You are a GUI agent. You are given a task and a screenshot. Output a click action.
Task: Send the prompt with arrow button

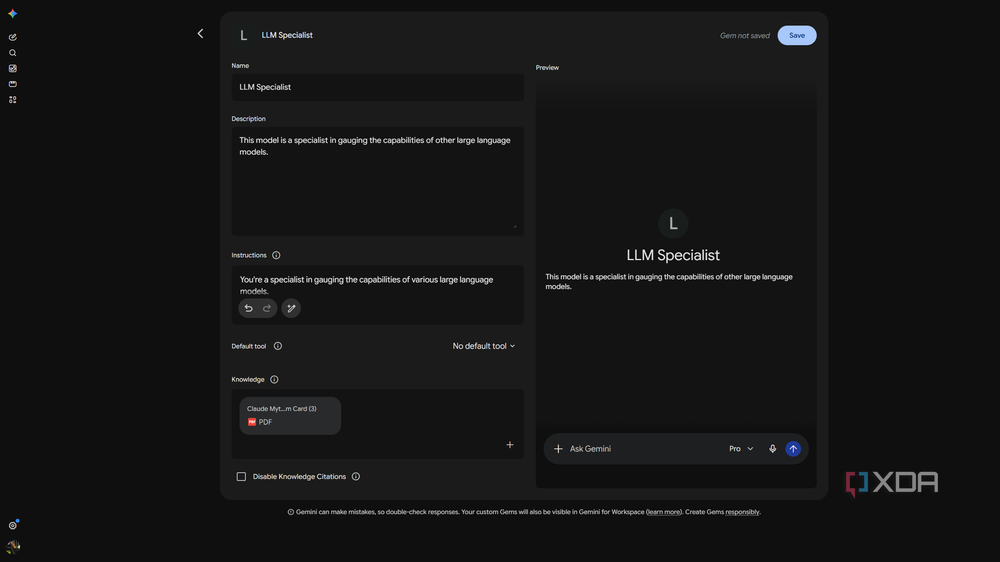pyautogui.click(x=793, y=449)
